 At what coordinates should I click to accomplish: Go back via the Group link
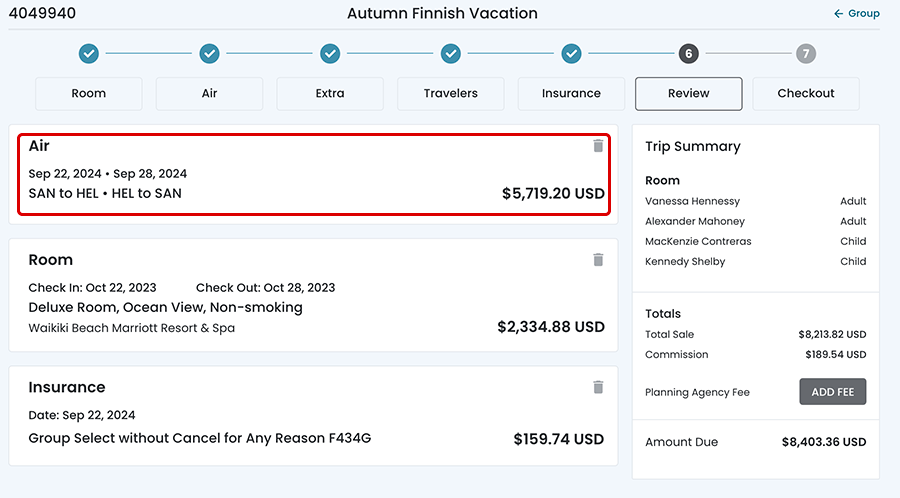pos(857,14)
